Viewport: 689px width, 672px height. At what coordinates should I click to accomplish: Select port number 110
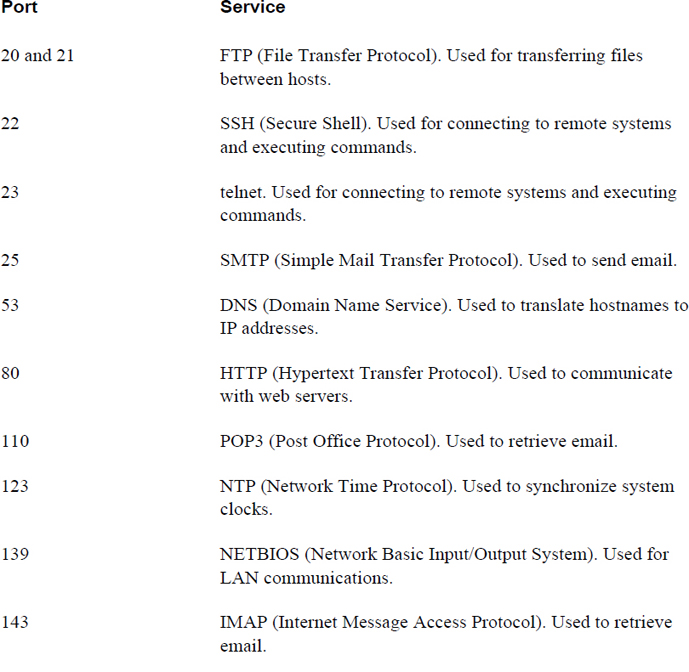(14, 441)
